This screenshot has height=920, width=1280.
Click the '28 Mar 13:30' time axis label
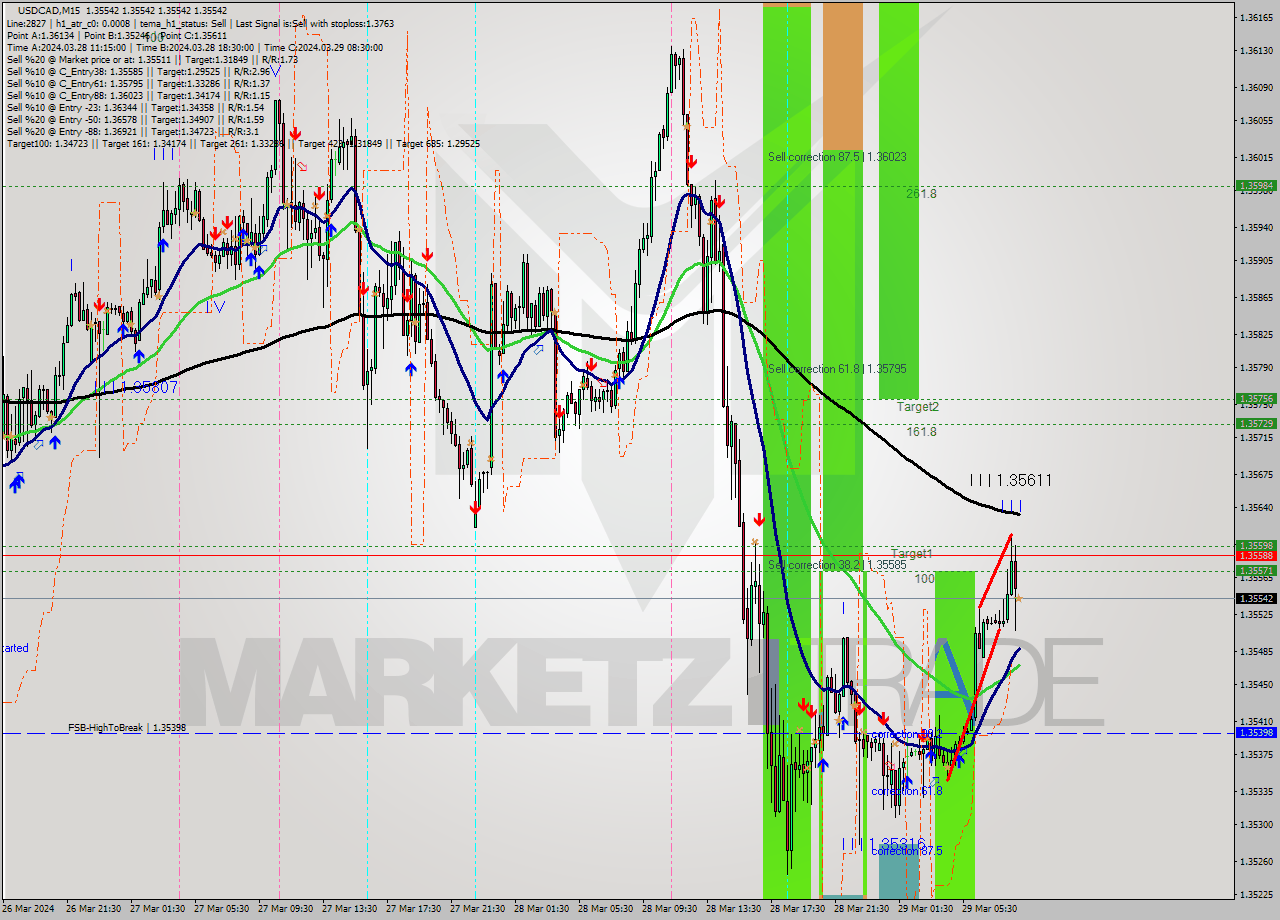pos(733,909)
